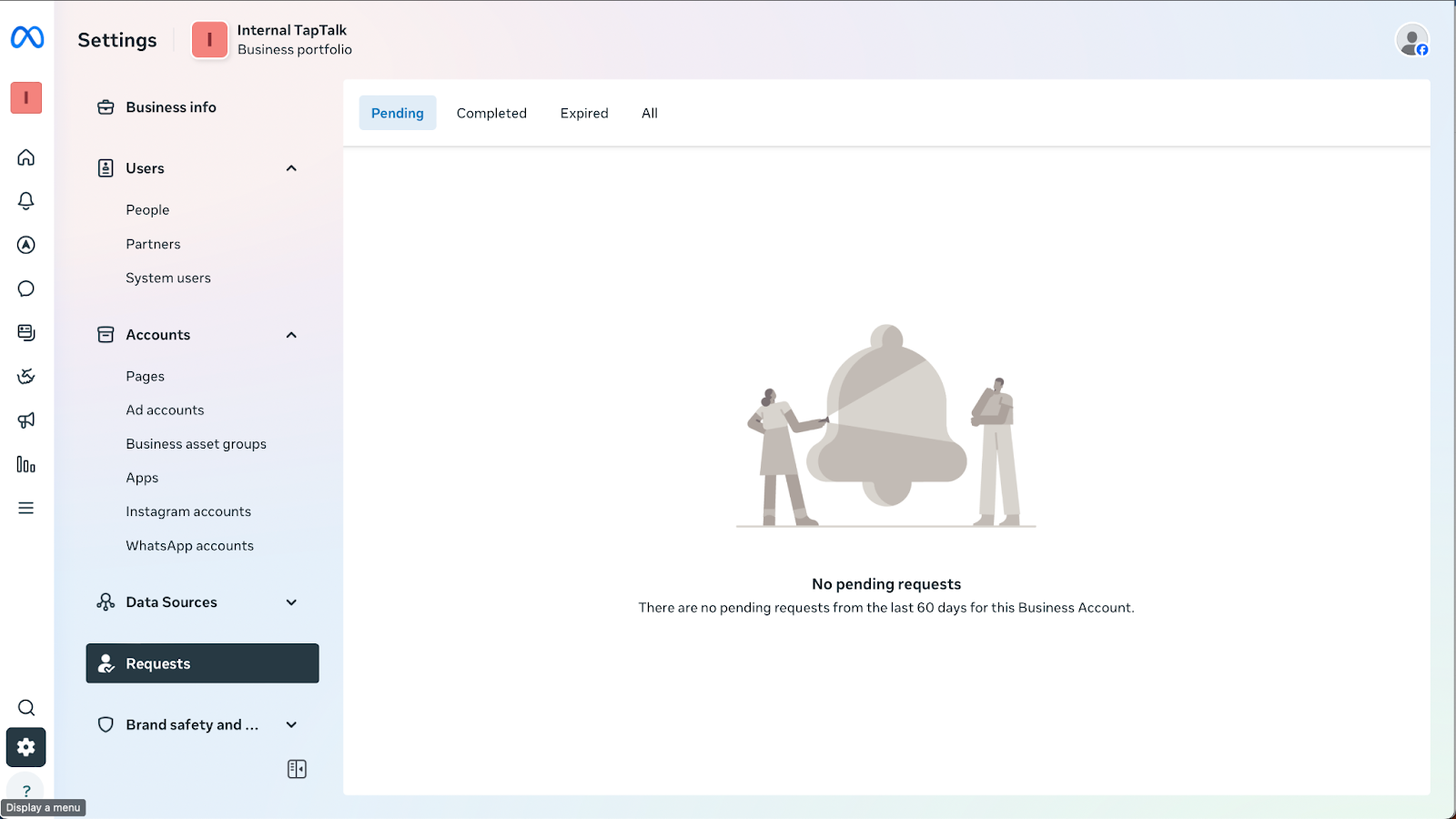This screenshot has height=819, width=1456.
Task: Open the Notifications bell icon
Action: (26, 201)
